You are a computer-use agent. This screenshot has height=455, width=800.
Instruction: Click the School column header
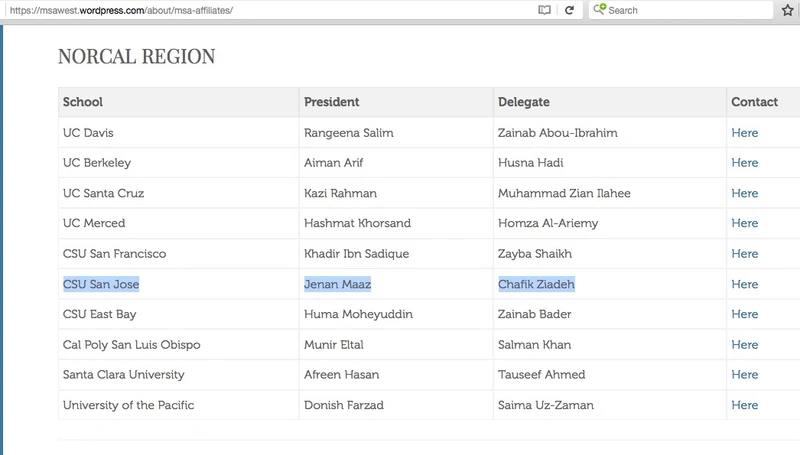83,102
